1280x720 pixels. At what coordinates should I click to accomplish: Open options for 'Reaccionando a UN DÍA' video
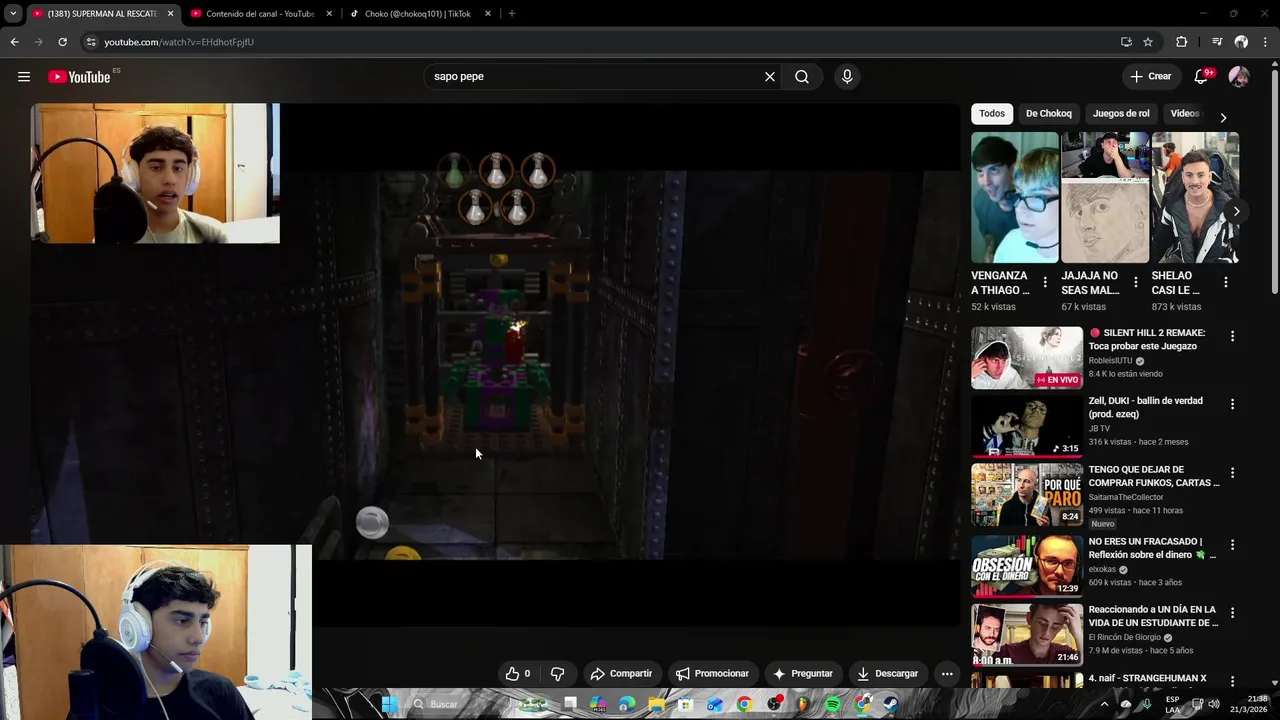coord(1232,613)
